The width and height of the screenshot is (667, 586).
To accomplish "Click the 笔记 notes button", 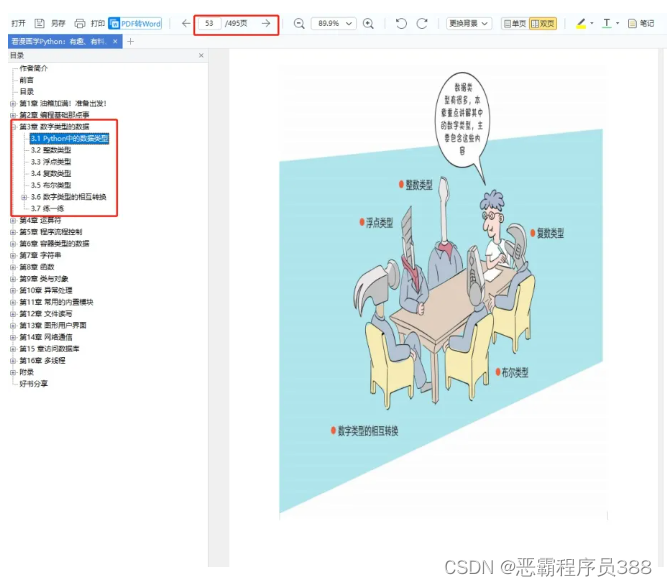I will pos(641,23).
